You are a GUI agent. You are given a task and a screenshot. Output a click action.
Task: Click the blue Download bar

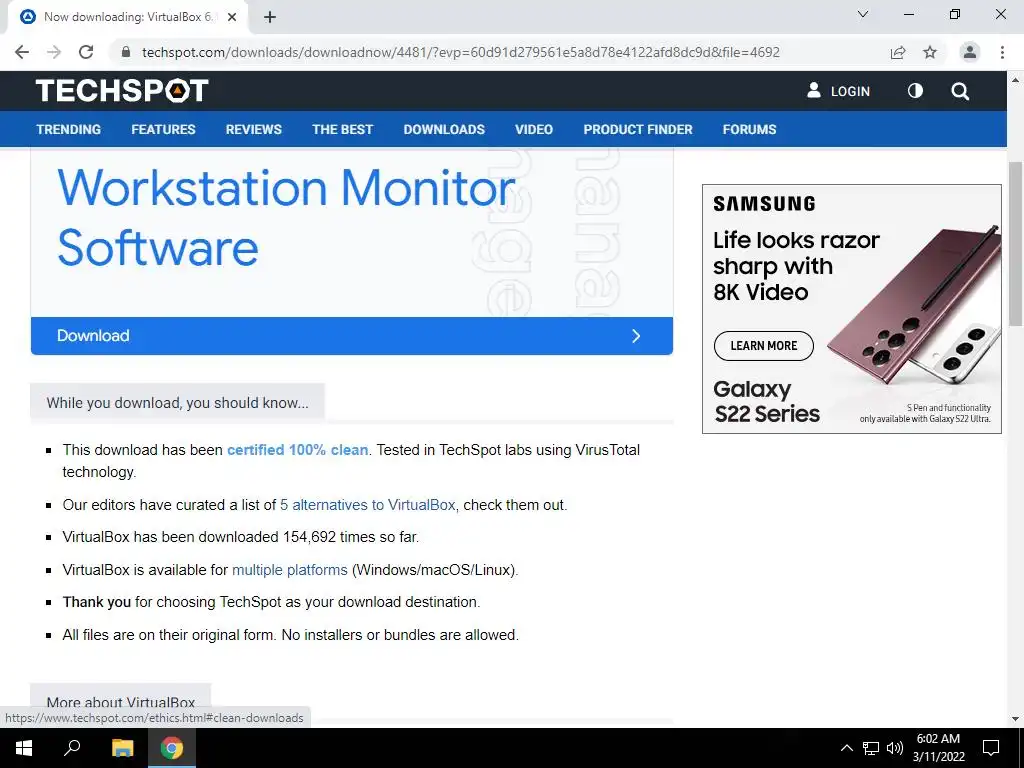point(352,336)
